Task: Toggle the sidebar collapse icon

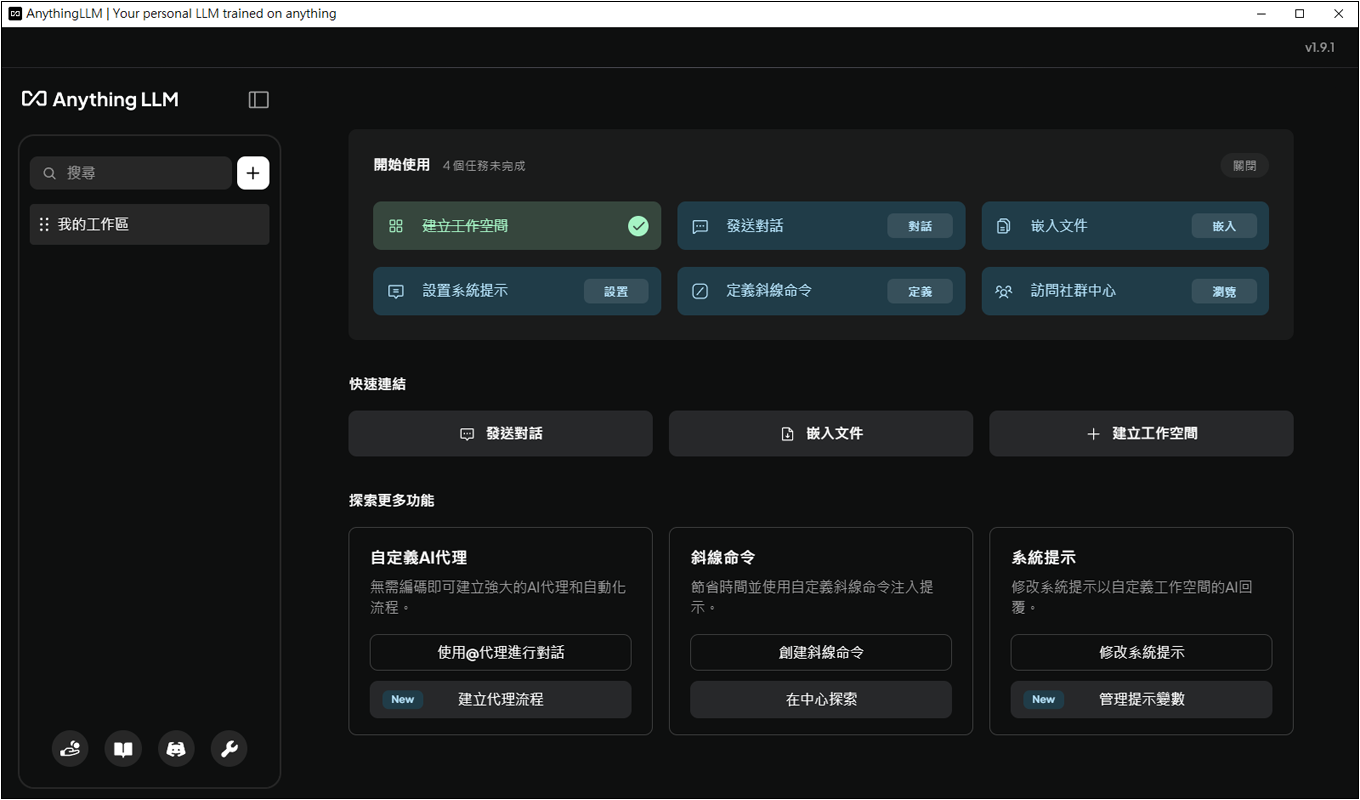Action: click(x=259, y=99)
